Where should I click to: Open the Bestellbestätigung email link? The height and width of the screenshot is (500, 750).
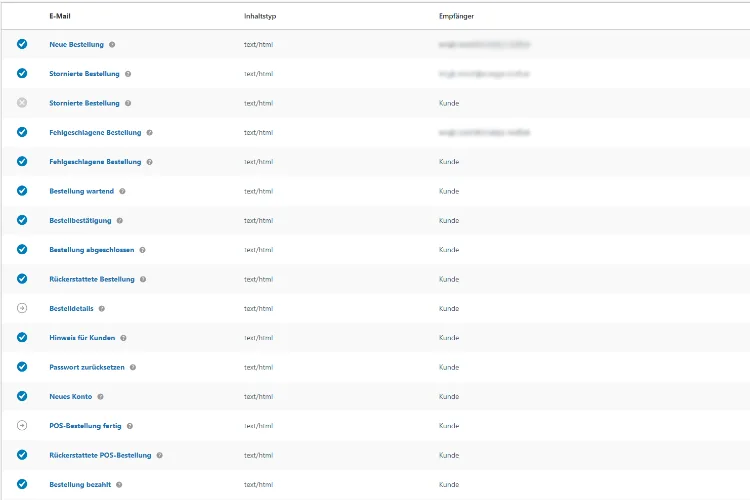click(80, 221)
